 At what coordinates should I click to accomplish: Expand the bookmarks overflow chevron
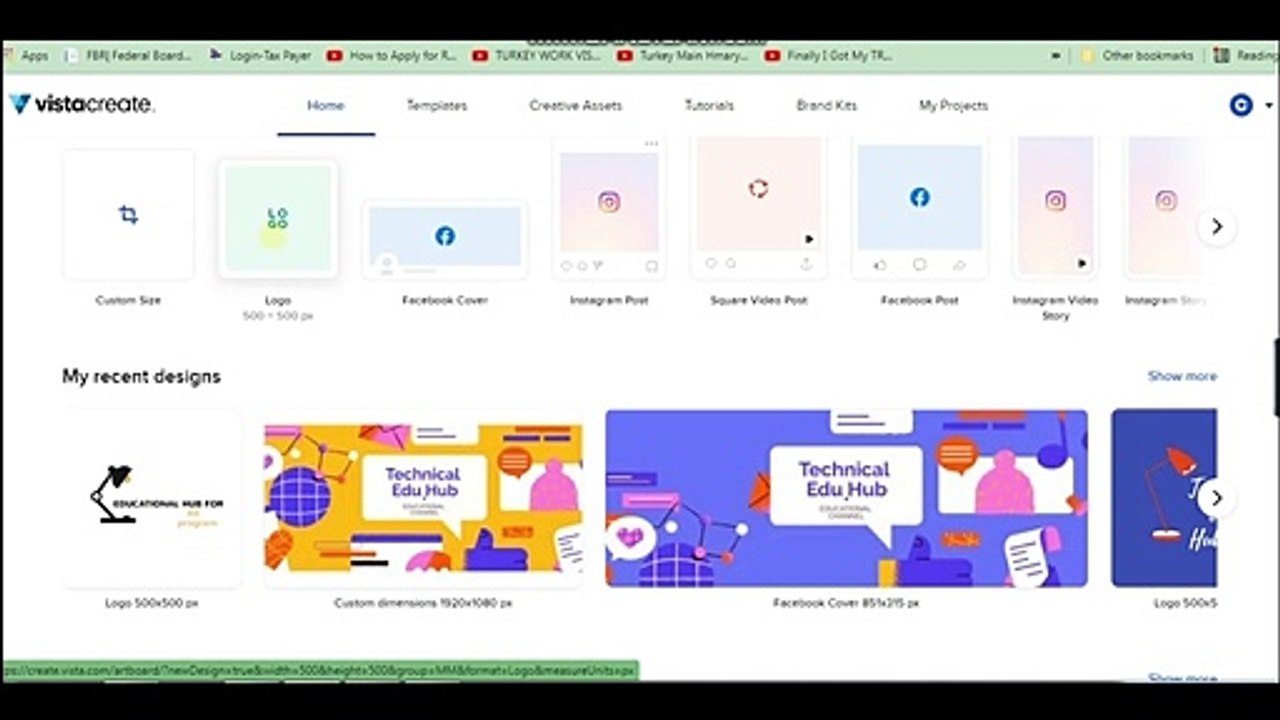[1055, 56]
